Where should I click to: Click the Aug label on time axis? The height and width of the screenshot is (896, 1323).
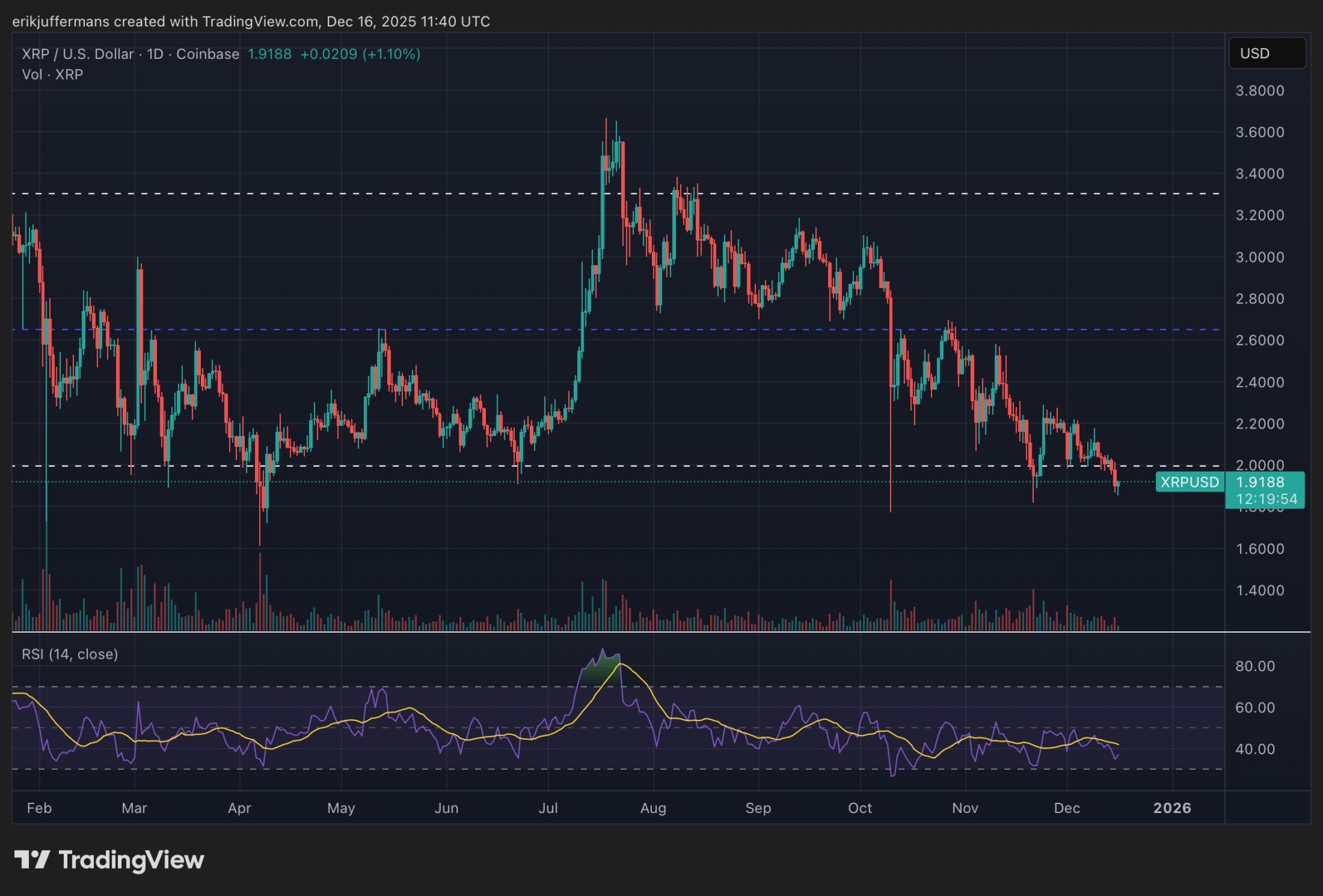tap(653, 808)
